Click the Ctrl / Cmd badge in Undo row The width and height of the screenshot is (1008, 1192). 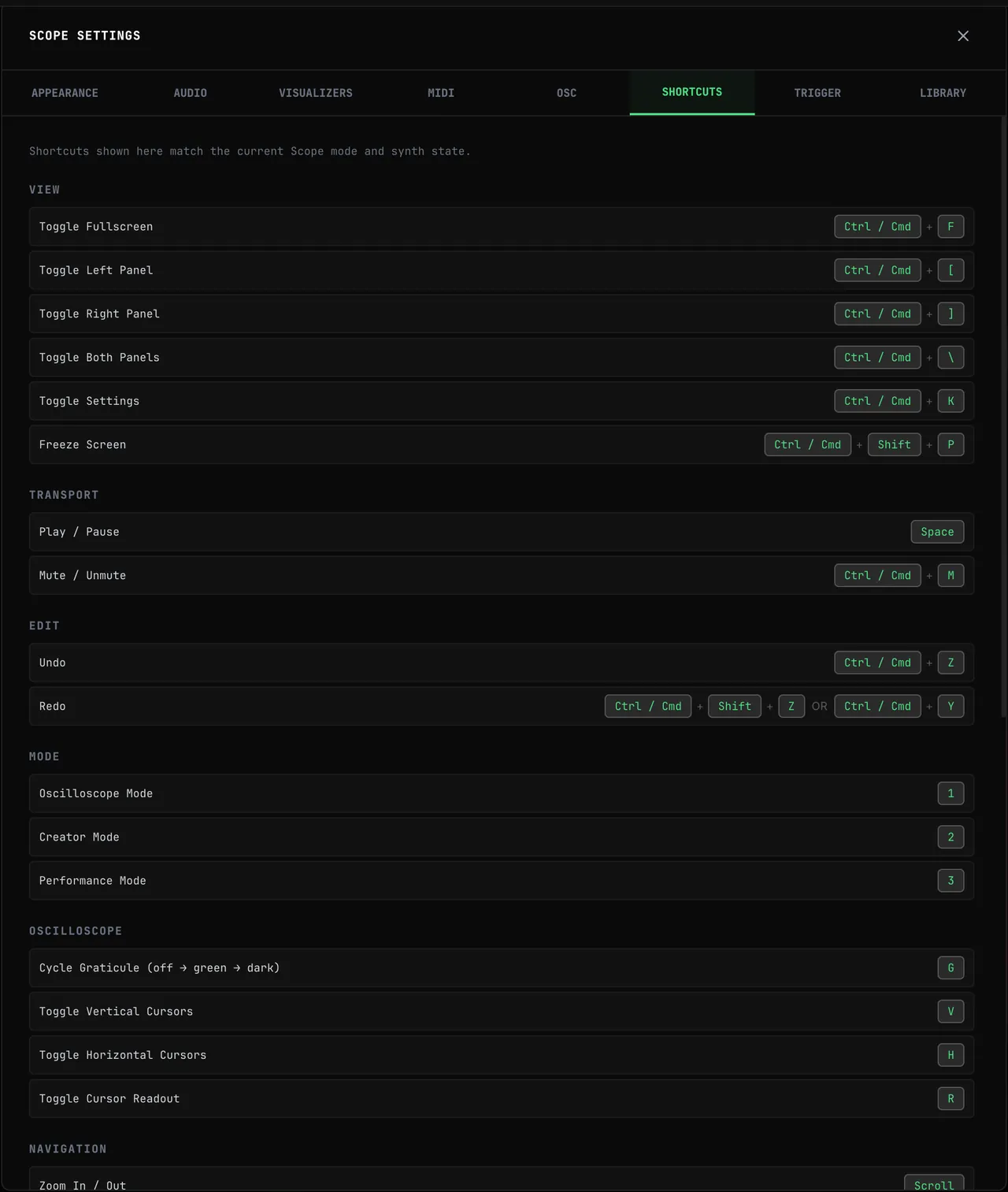pos(877,663)
